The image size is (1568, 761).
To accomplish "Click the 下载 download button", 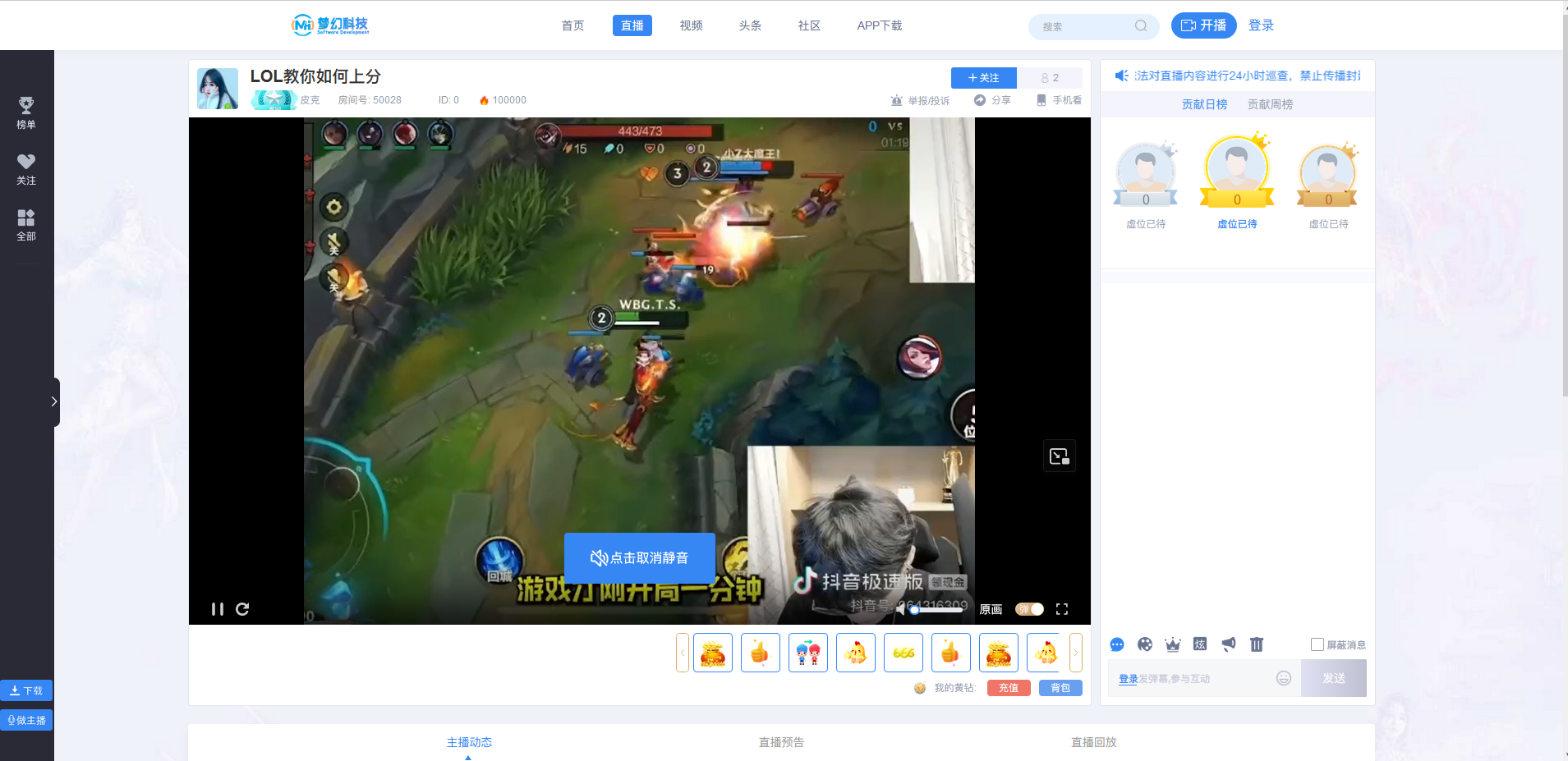I will [26, 690].
